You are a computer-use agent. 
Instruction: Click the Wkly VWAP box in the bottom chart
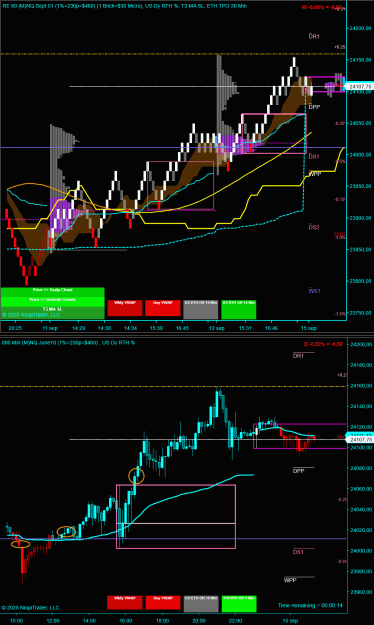pyautogui.click(x=125, y=602)
